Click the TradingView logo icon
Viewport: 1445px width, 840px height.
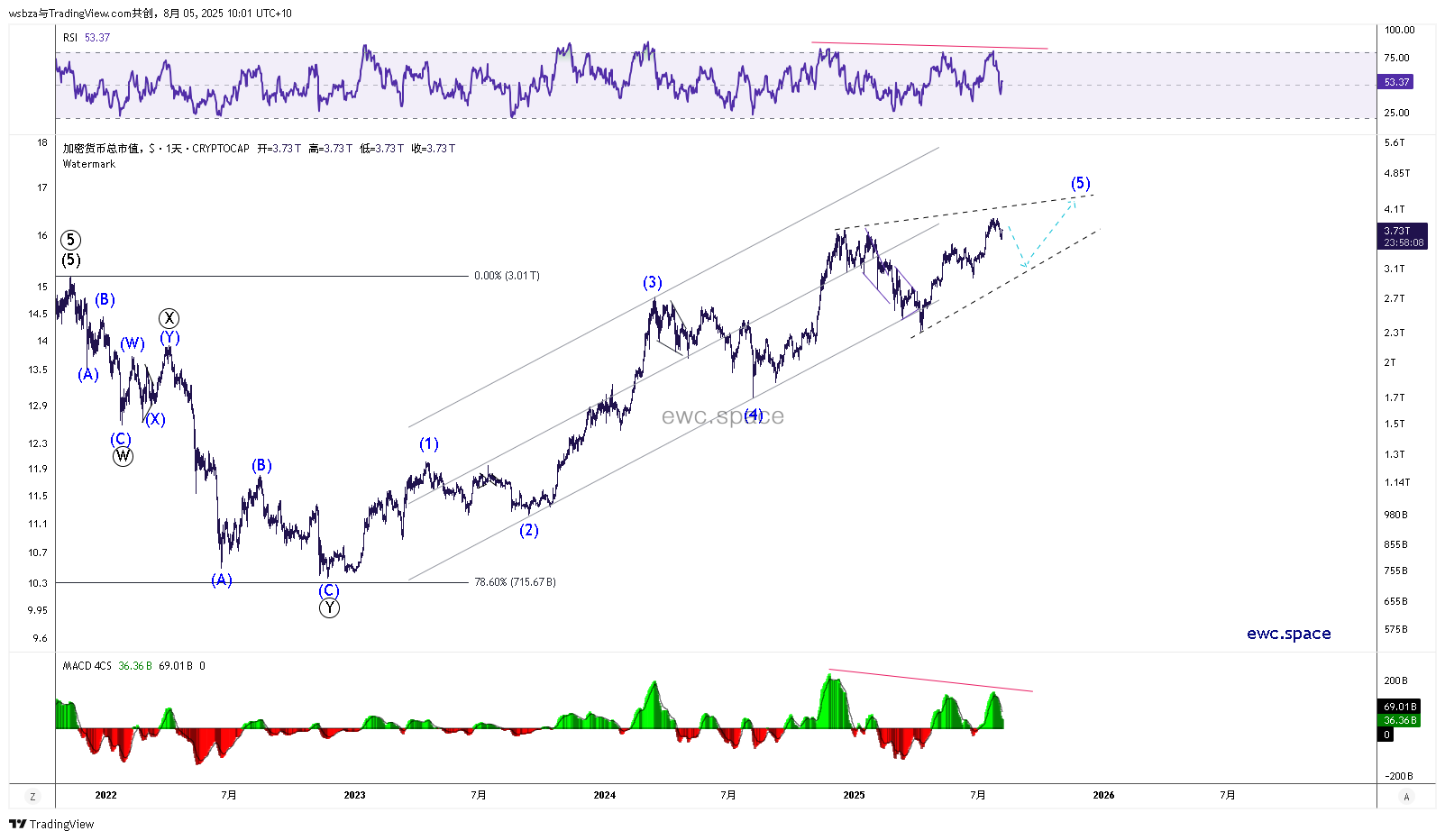(17, 824)
